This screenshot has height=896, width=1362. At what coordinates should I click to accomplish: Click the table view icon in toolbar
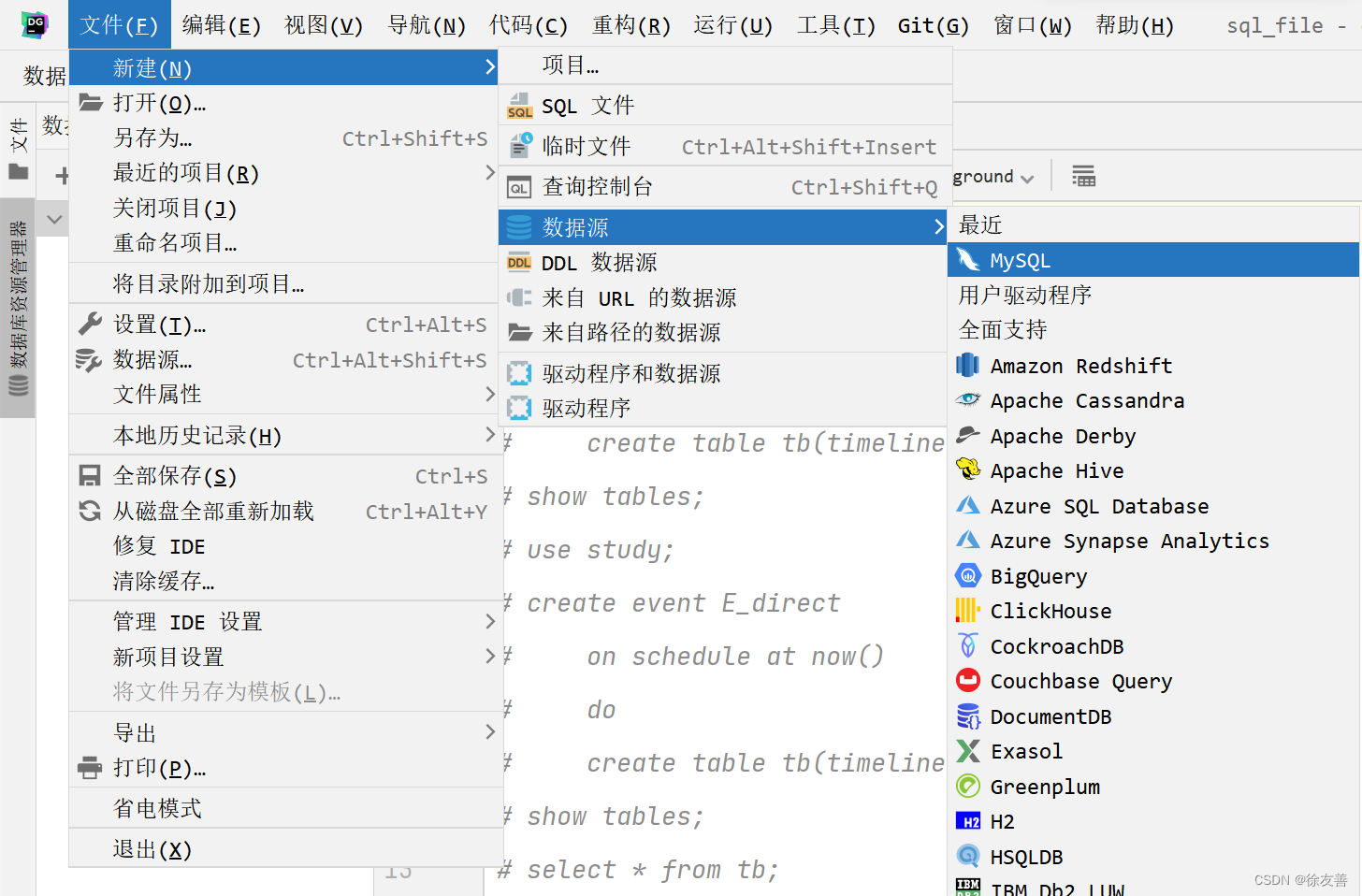(x=1083, y=176)
